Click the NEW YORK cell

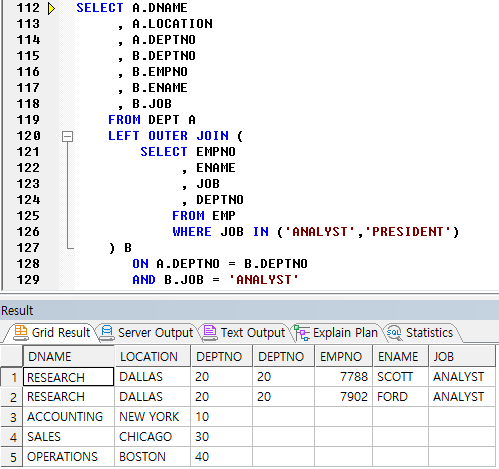point(153,417)
